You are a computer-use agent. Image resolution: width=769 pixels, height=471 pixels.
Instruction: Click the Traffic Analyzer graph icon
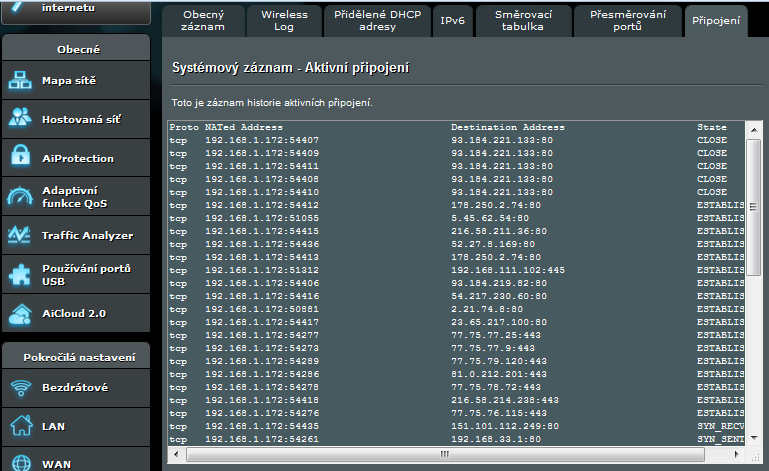click(x=21, y=235)
